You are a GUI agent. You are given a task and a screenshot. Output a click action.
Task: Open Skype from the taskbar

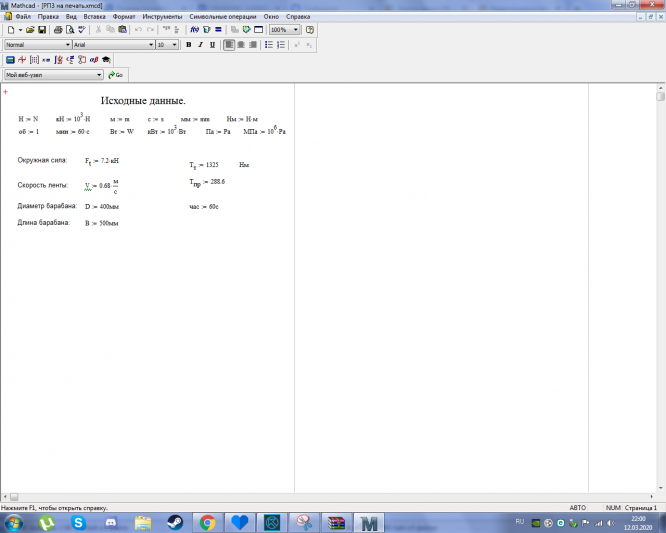tap(79, 522)
